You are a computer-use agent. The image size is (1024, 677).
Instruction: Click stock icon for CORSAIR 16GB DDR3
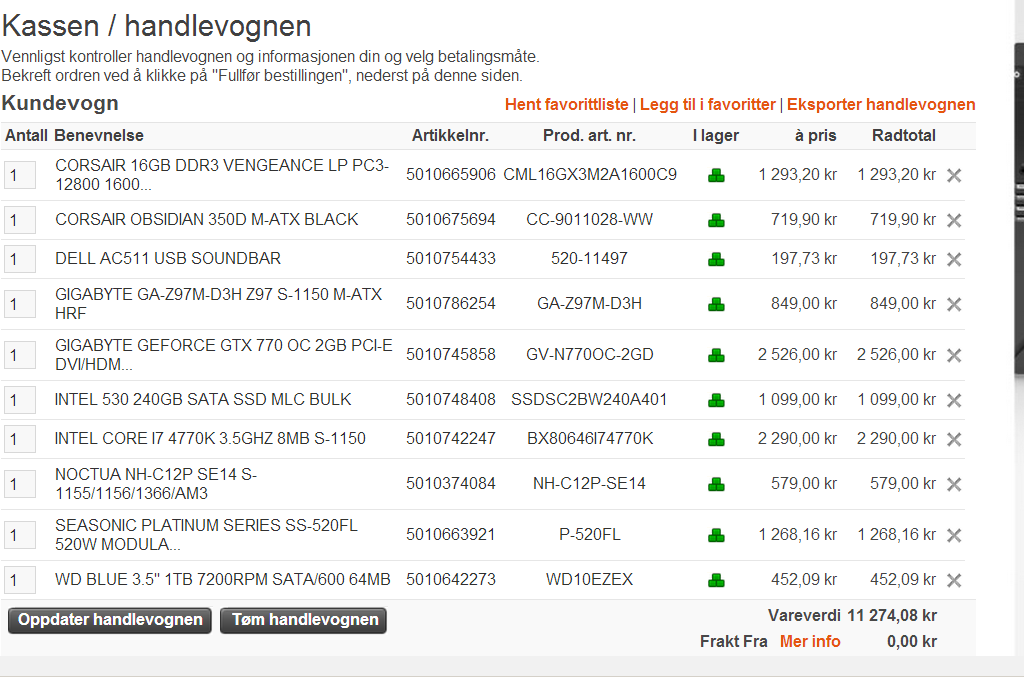[716, 176]
